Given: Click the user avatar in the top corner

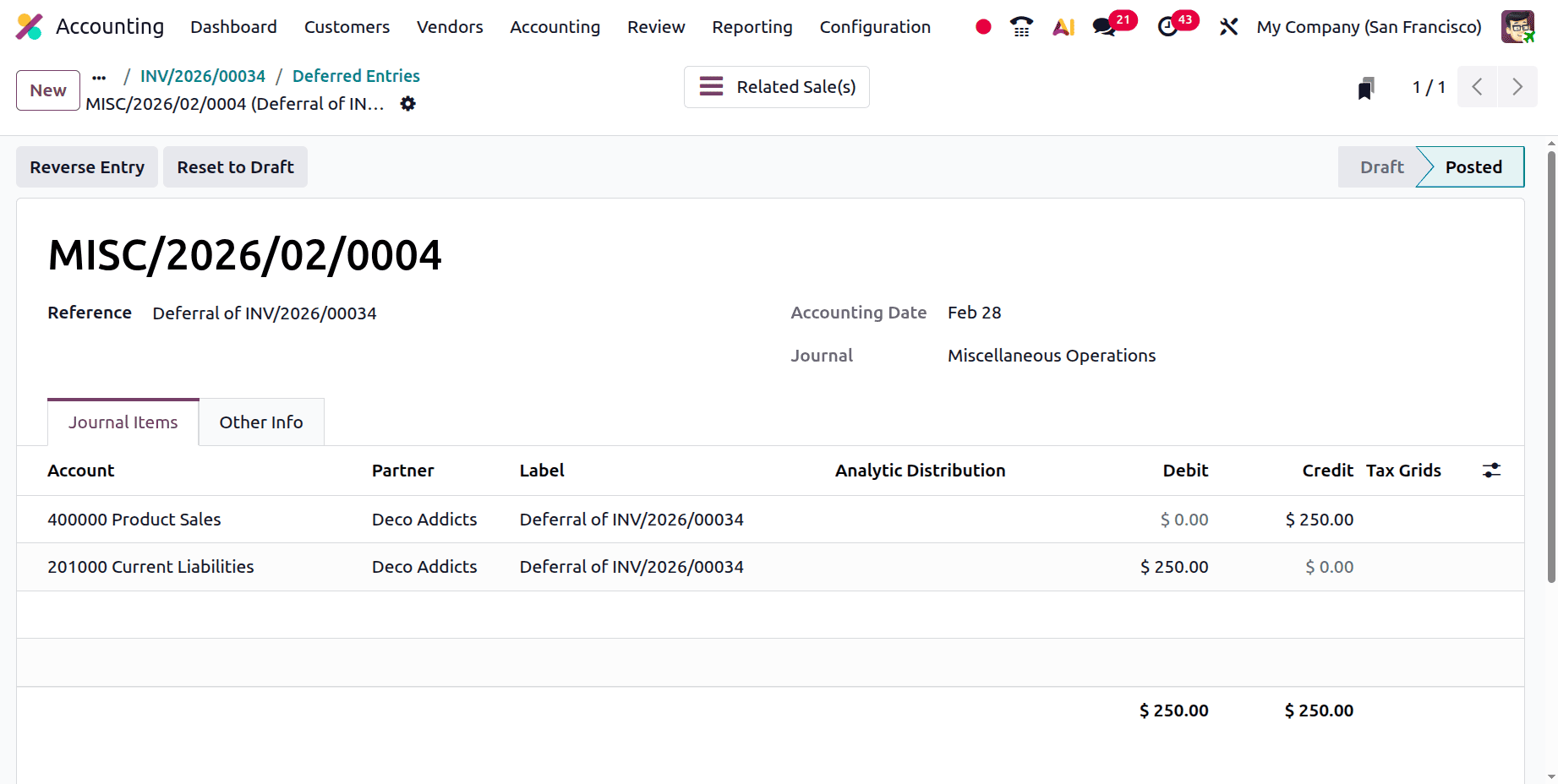Looking at the screenshot, I should point(1517,26).
